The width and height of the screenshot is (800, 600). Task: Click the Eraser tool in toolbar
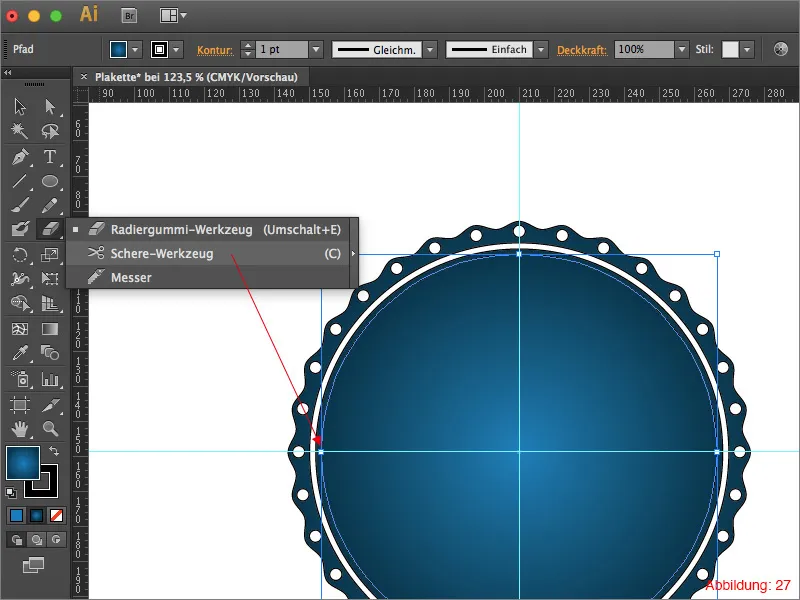point(49,229)
